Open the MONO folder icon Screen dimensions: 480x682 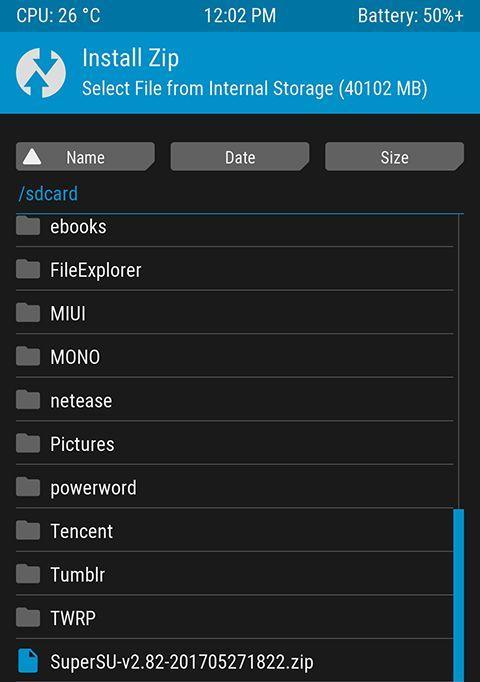coord(28,356)
